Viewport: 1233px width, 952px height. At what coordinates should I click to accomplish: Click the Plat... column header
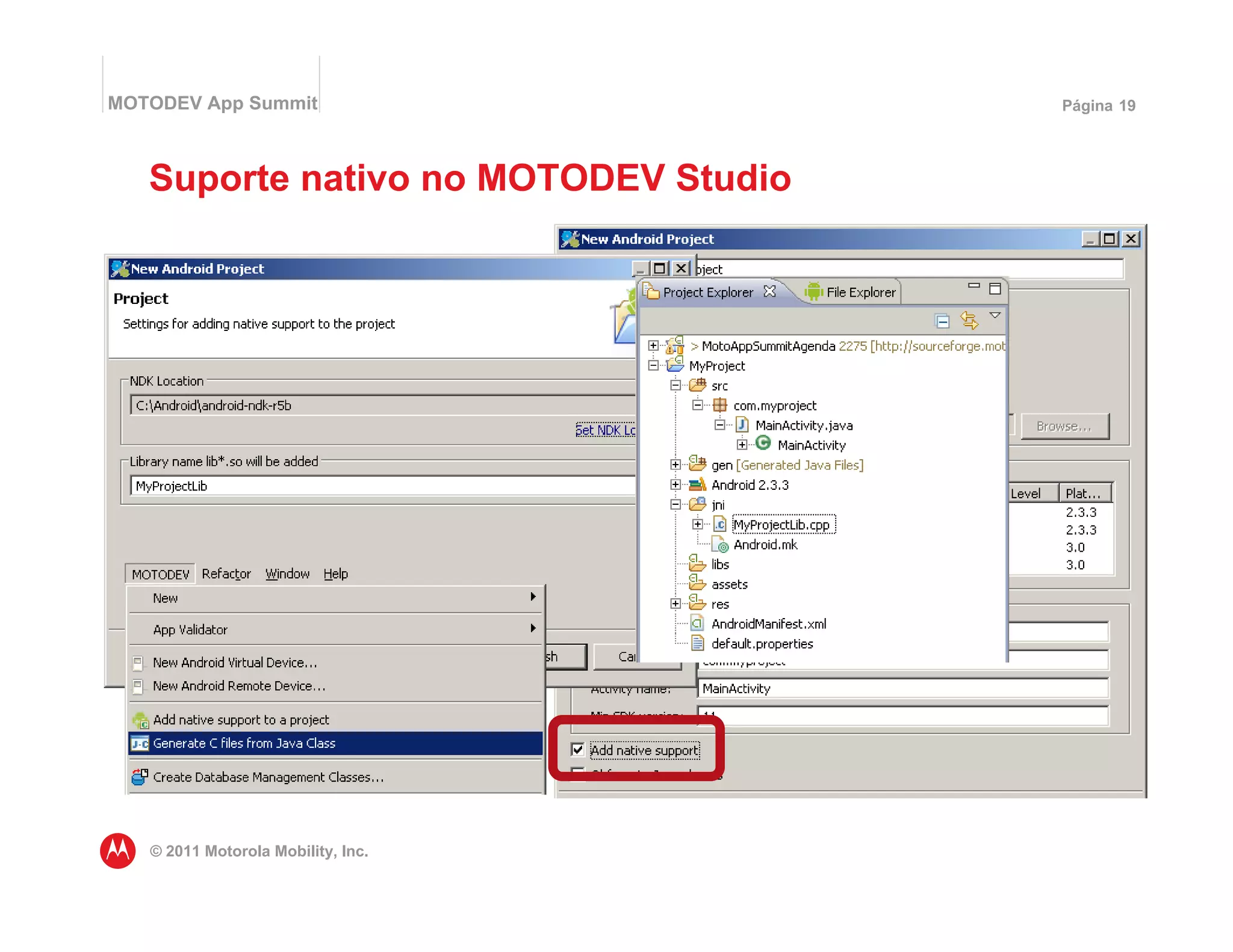coord(1085,493)
